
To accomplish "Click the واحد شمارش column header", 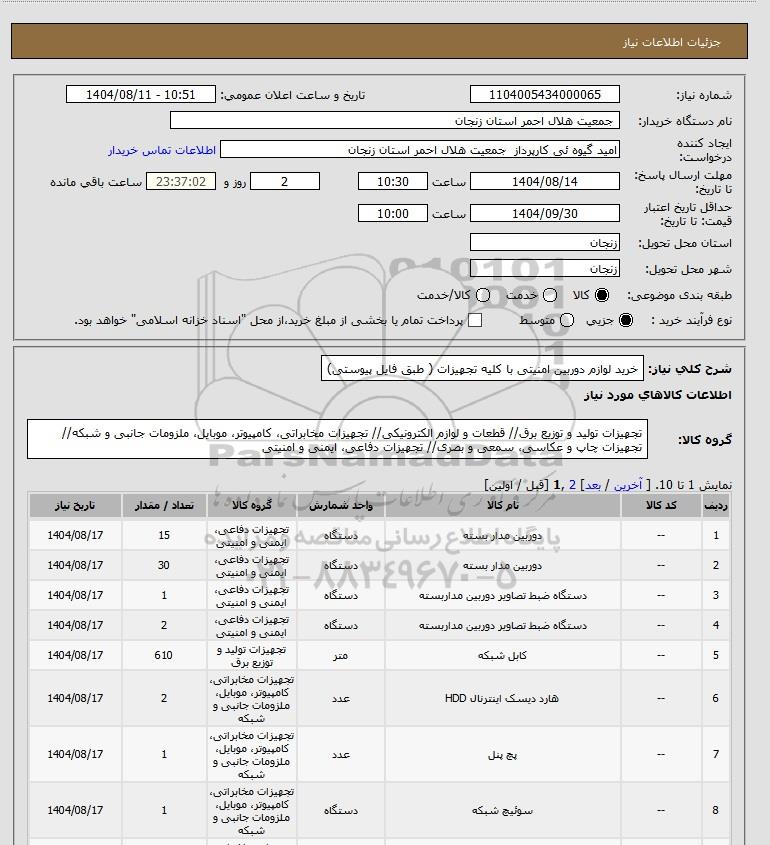I will click(x=341, y=505).
